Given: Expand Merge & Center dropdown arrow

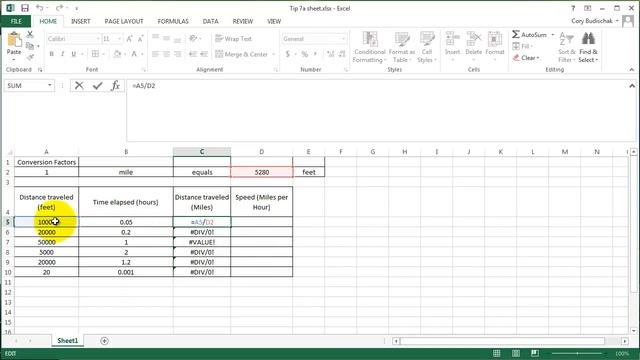Looking at the screenshot, I should (273, 54).
